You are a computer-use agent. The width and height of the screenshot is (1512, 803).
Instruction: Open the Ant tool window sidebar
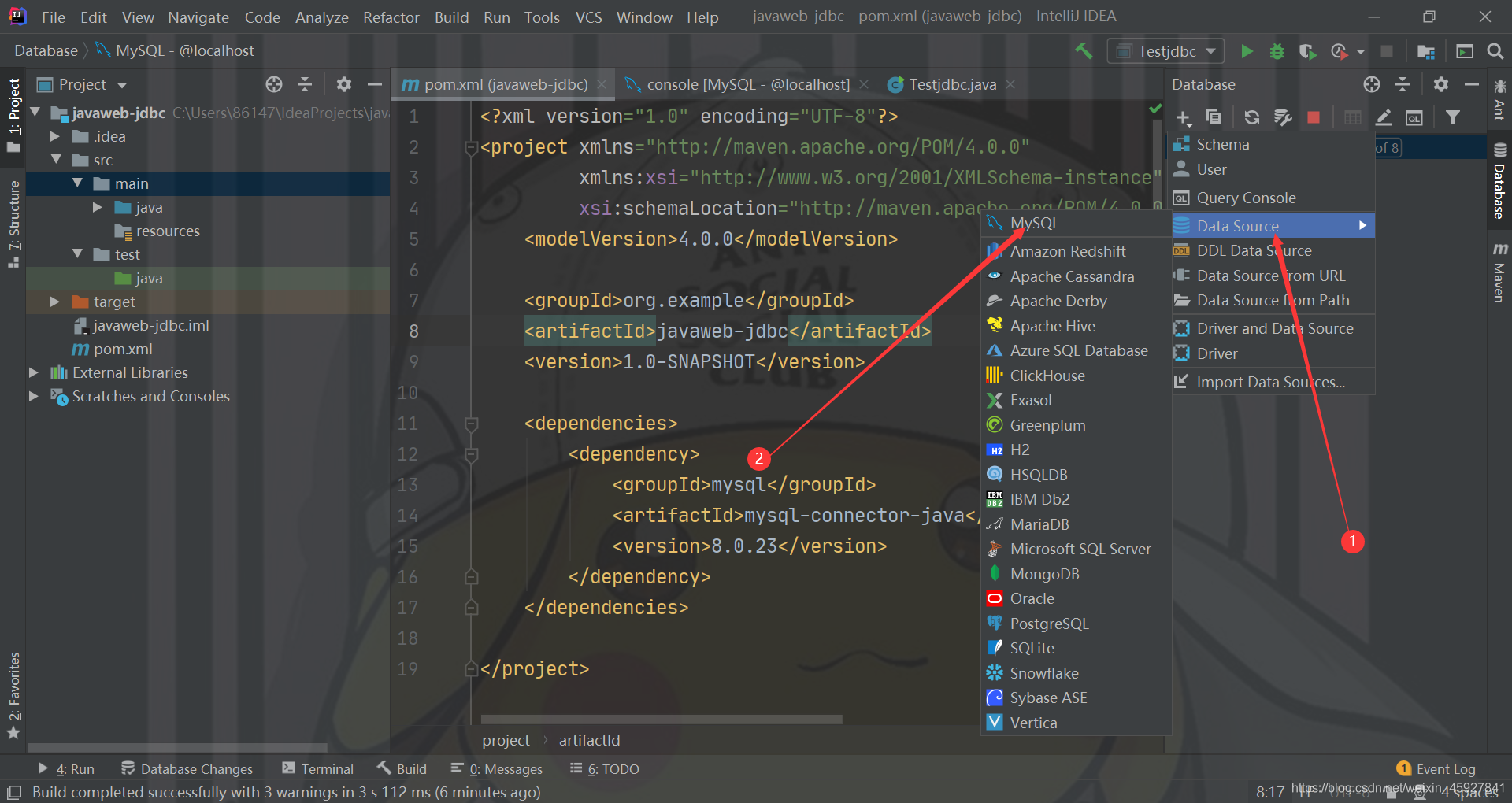[1499, 100]
